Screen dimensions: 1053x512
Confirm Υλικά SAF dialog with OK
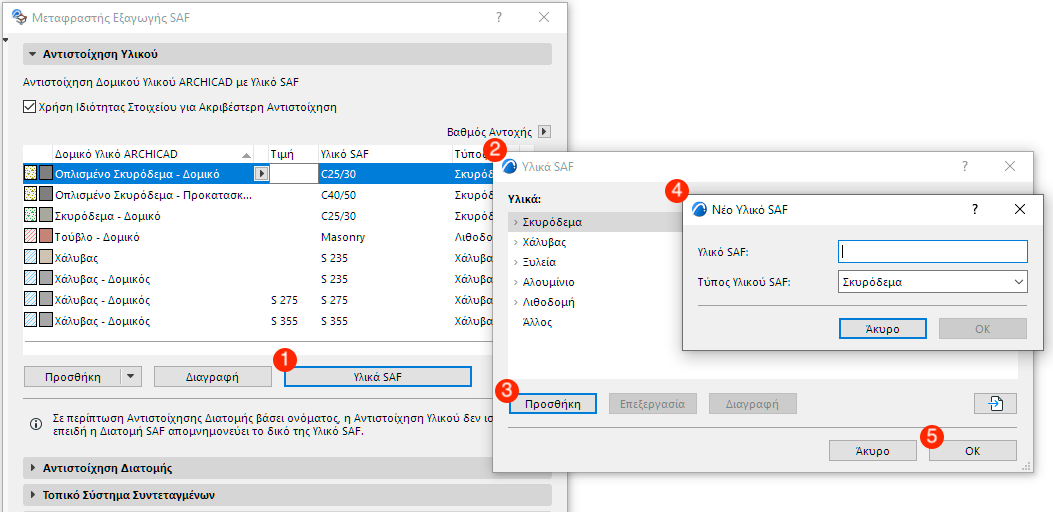tap(972, 451)
